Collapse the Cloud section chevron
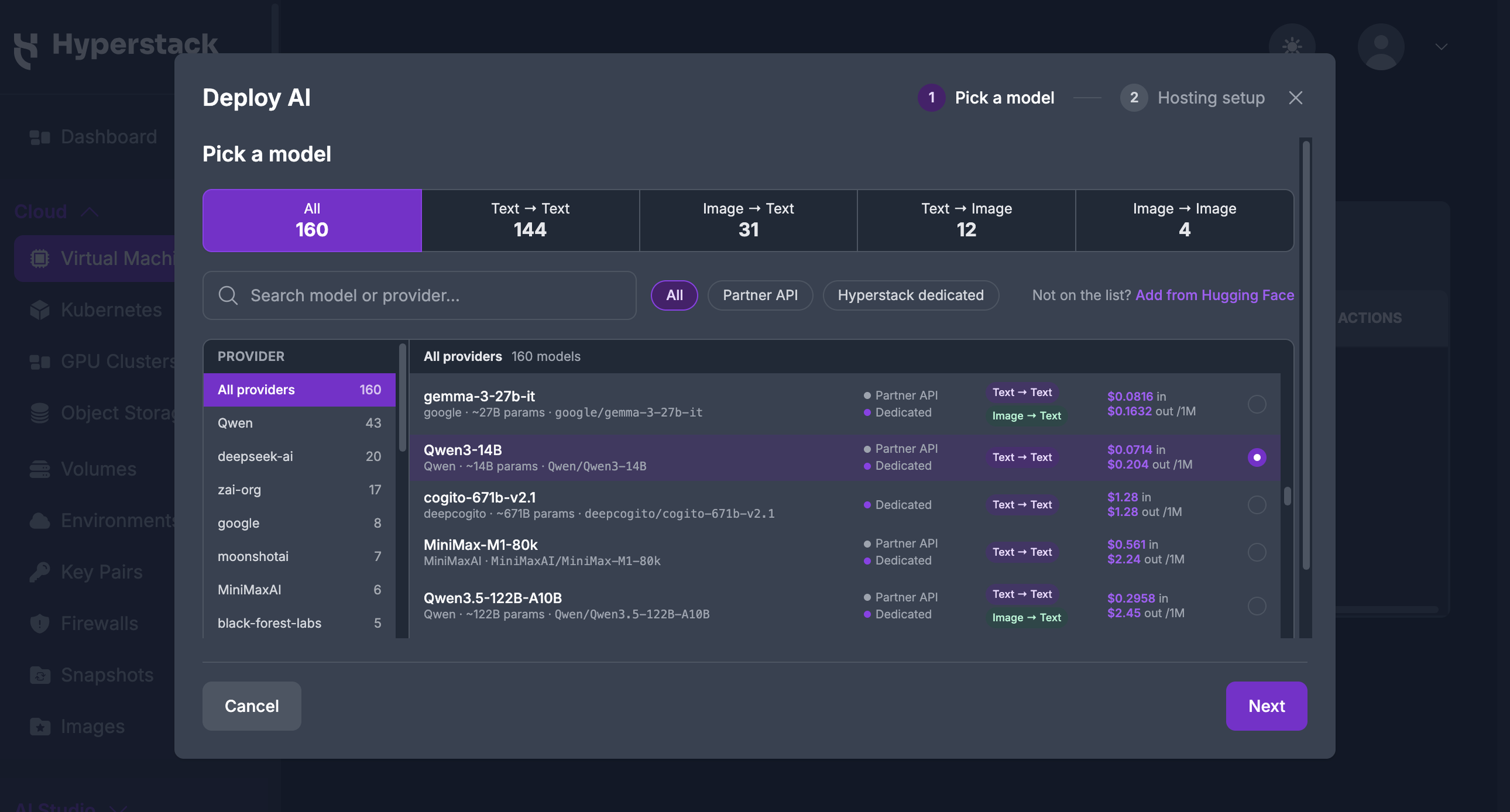The image size is (1510, 812). 89,212
